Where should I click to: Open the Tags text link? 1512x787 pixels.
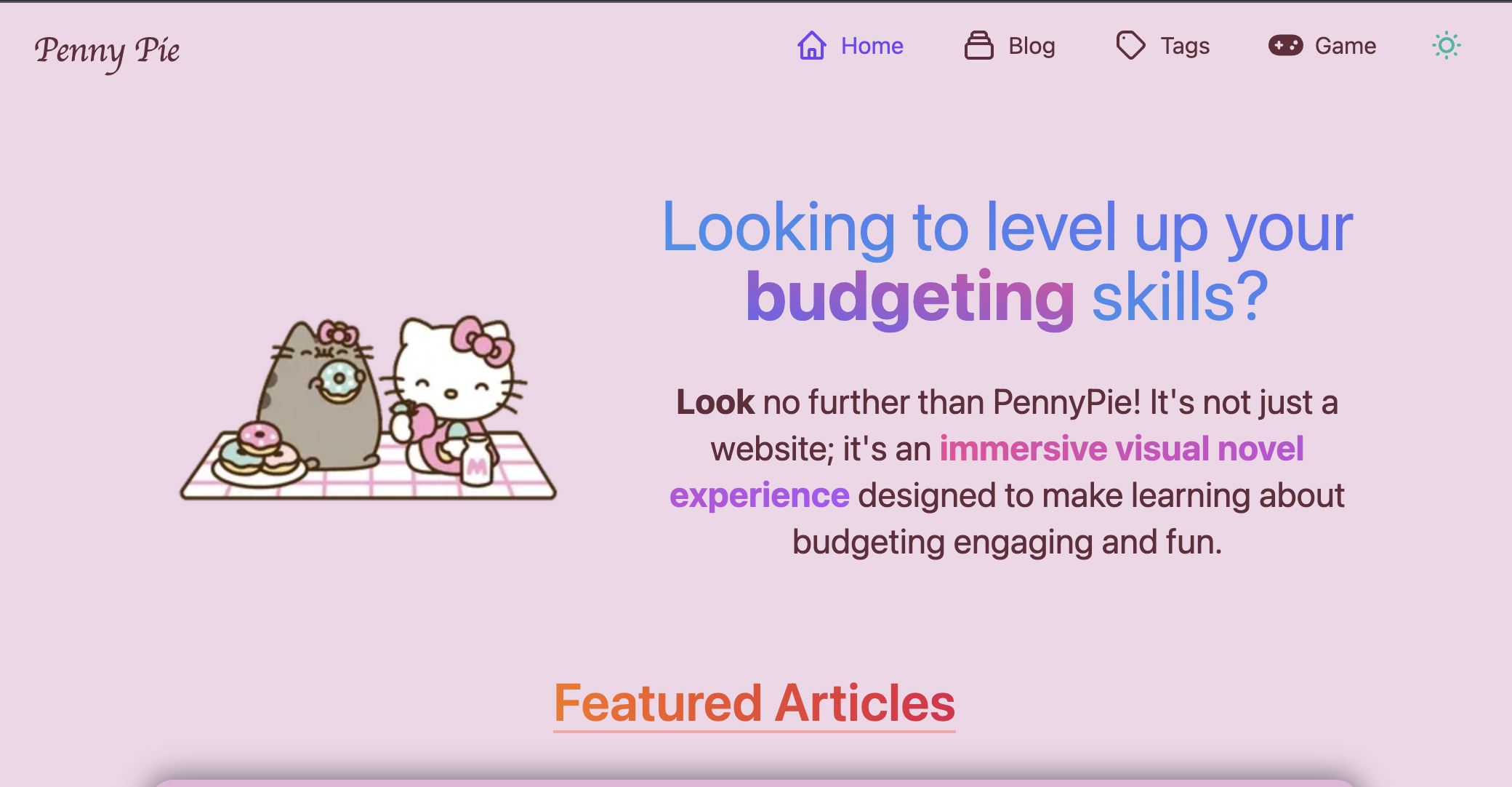(x=1185, y=46)
